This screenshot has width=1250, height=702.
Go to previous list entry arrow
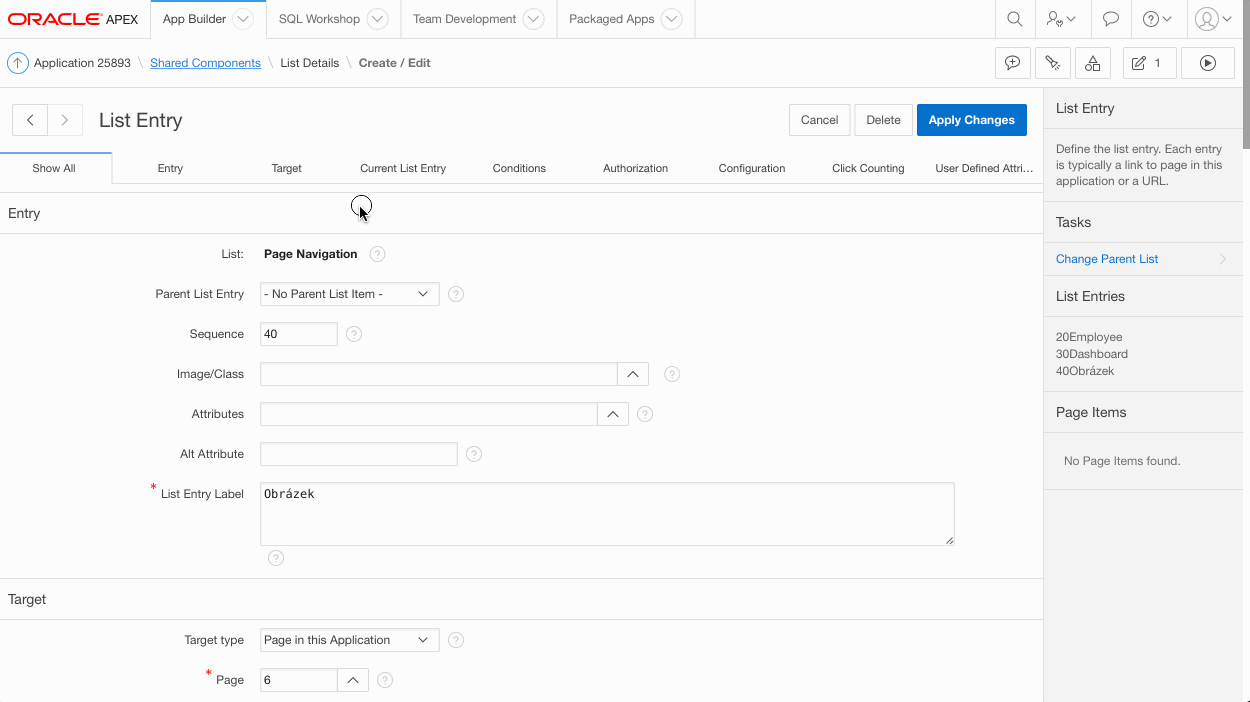tap(31, 120)
